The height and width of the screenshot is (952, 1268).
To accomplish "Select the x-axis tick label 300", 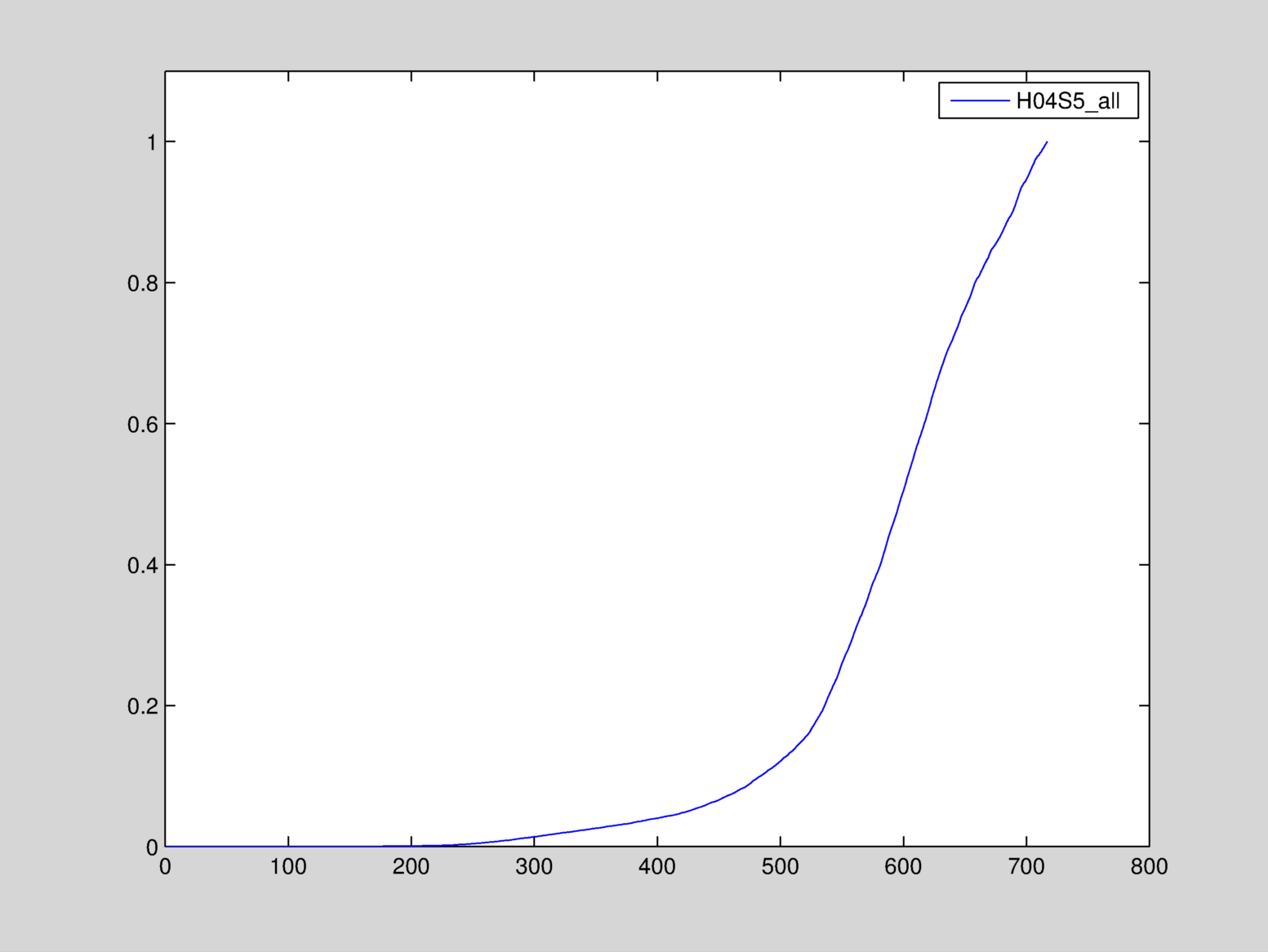I will click(534, 867).
